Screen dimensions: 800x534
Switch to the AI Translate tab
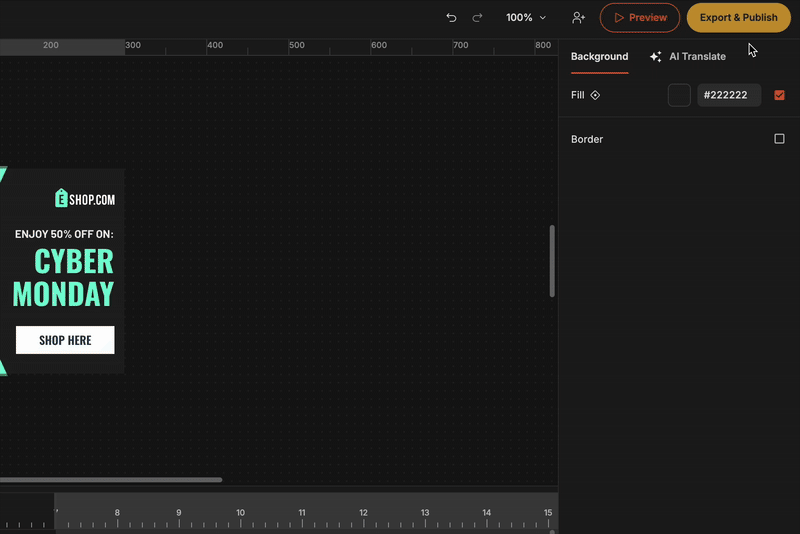[x=697, y=57]
